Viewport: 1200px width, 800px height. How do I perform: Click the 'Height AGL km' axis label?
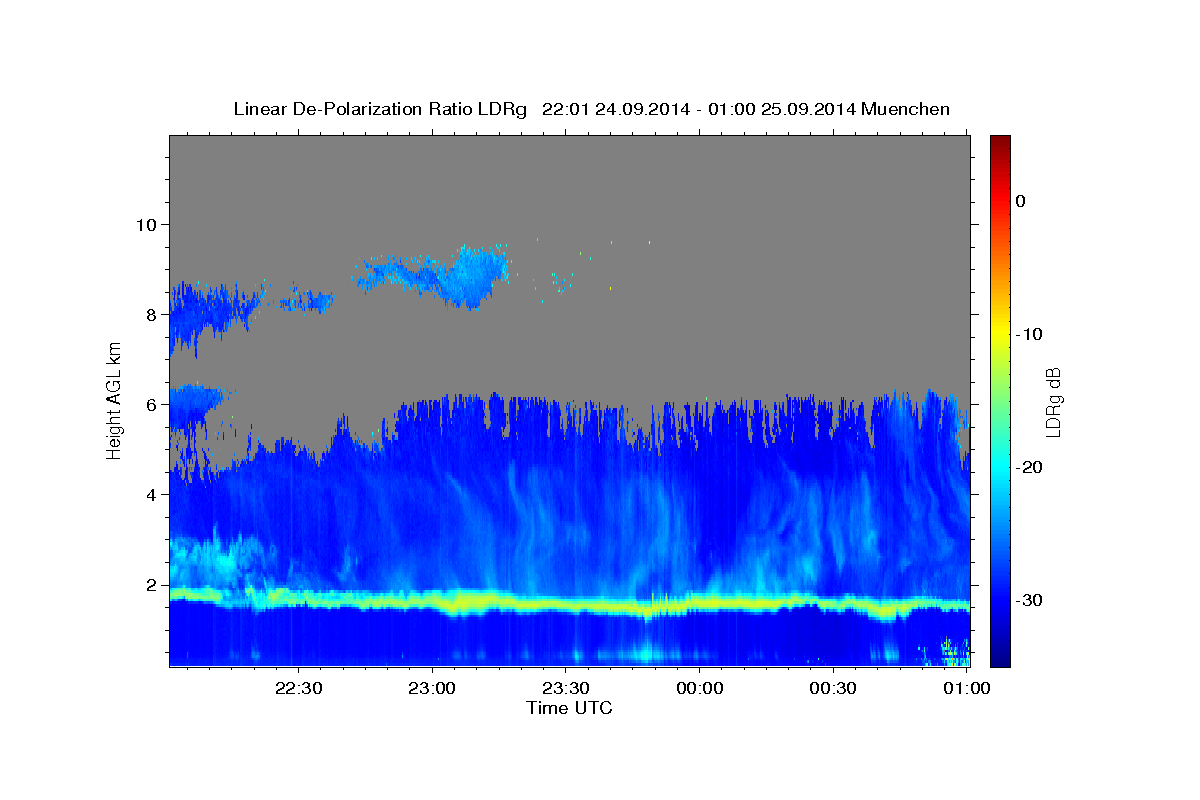click(114, 401)
